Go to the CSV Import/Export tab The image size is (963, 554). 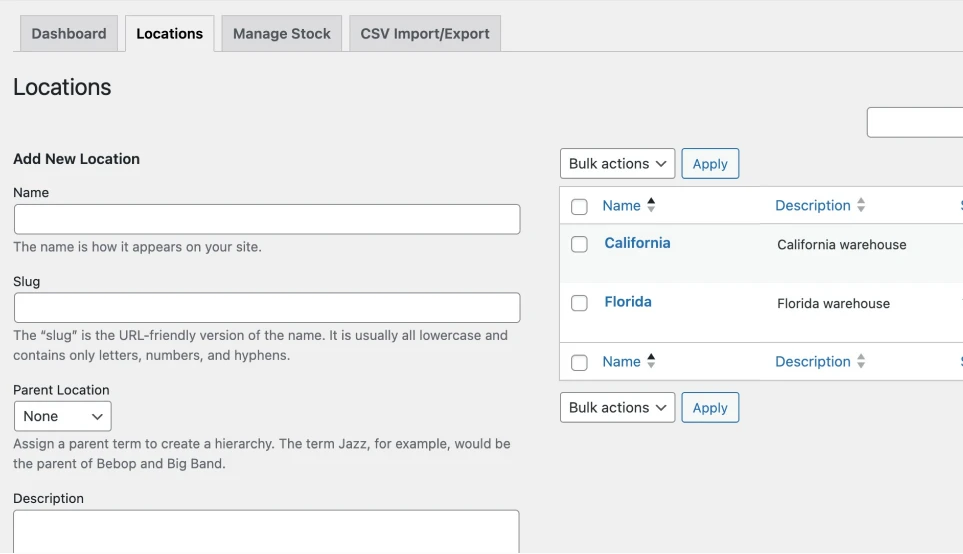pos(425,34)
